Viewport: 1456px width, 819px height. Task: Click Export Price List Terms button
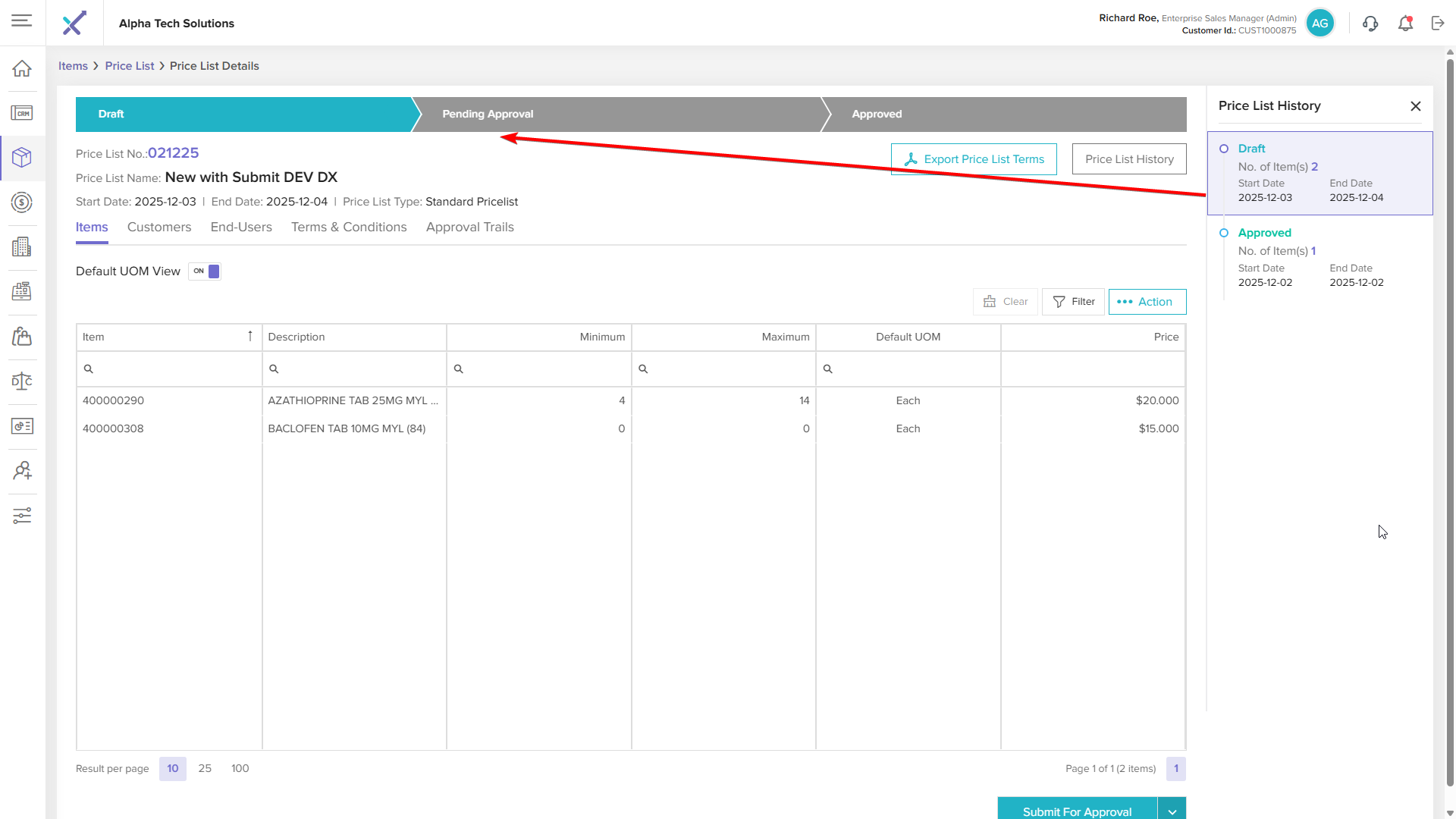[974, 159]
